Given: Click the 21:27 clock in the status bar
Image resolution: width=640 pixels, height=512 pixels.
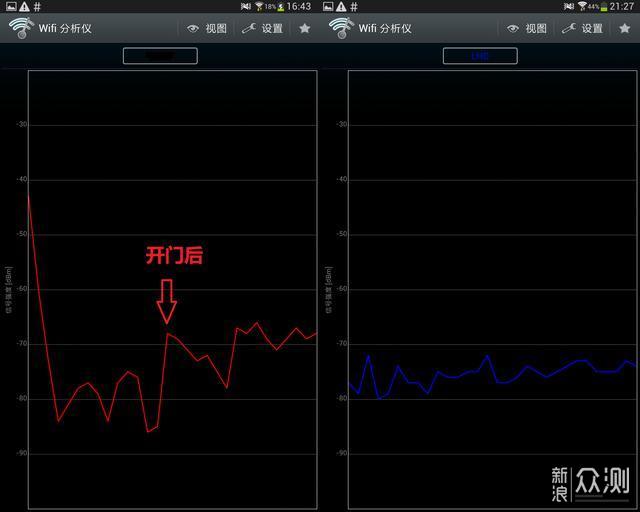Looking at the screenshot, I should pyautogui.click(x=623, y=6).
